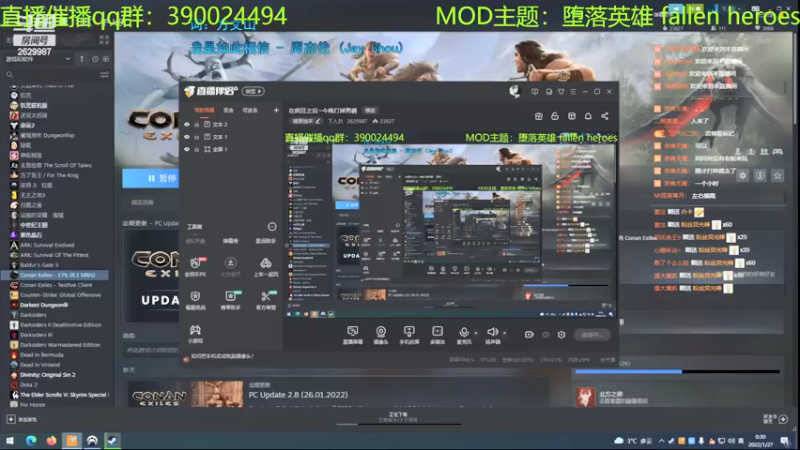
Task: Select the second scene tab
Action: (228, 110)
